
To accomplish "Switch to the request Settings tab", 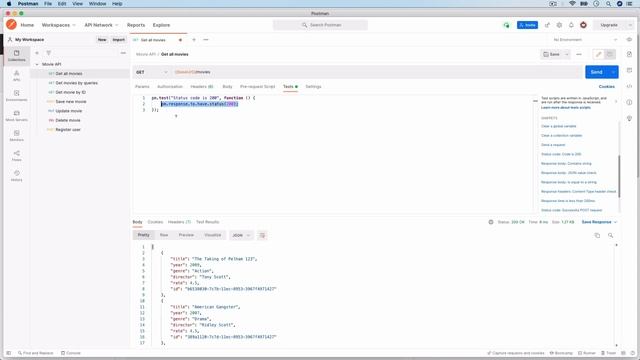I will click(313, 87).
